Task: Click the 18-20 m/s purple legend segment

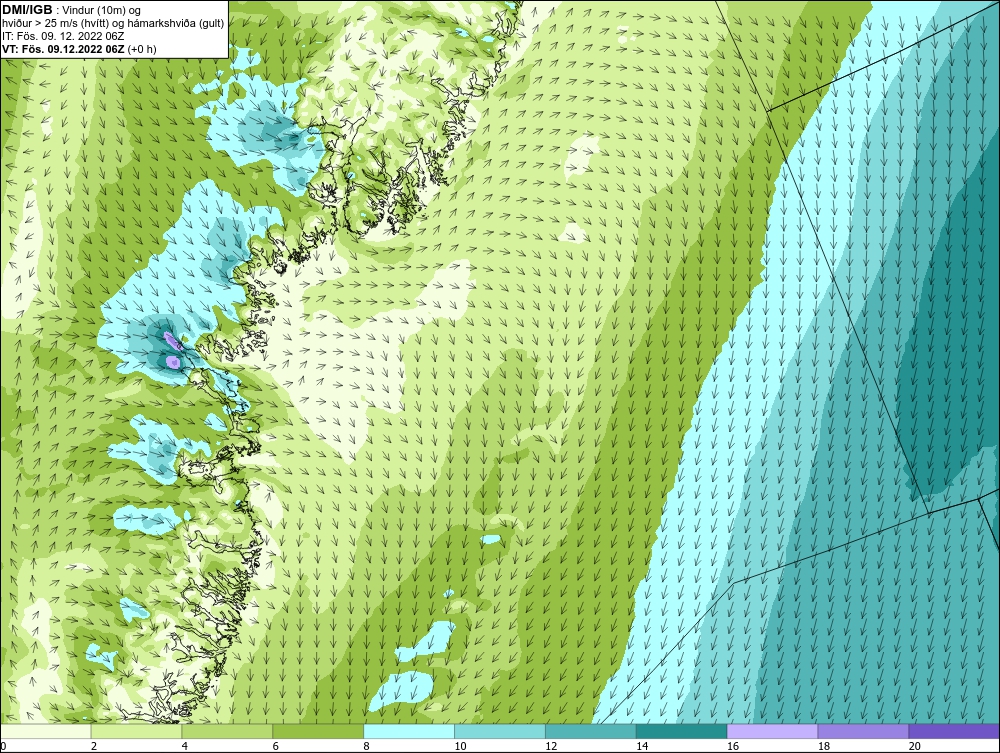Action: pos(864,731)
